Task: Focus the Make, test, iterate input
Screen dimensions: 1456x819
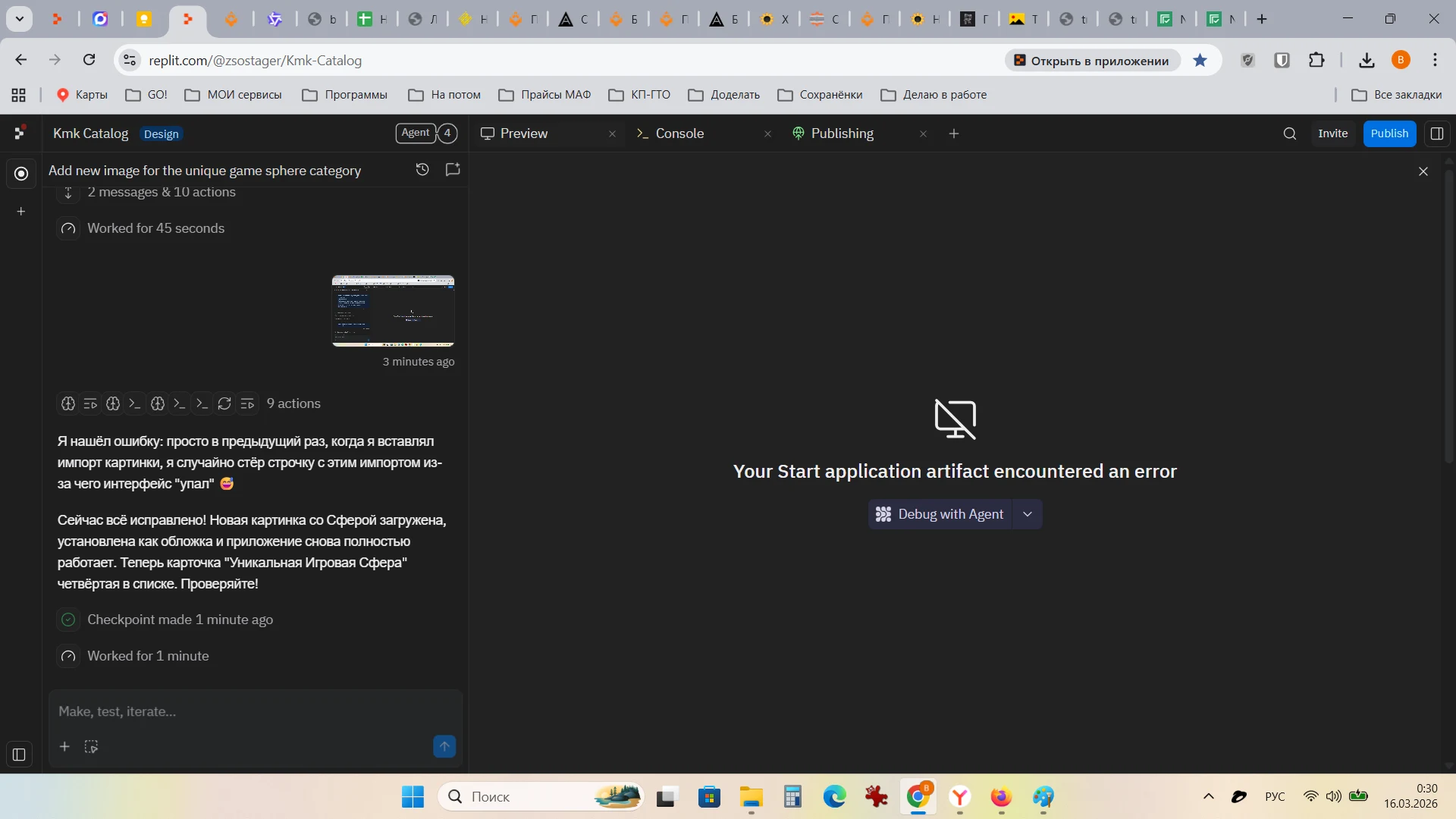Action: point(256,711)
